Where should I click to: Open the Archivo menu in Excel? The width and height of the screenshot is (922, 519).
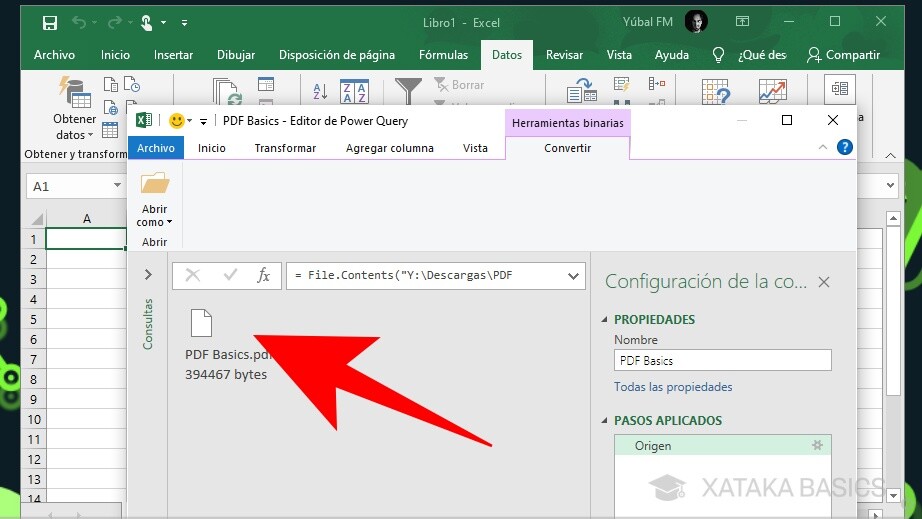coord(54,55)
